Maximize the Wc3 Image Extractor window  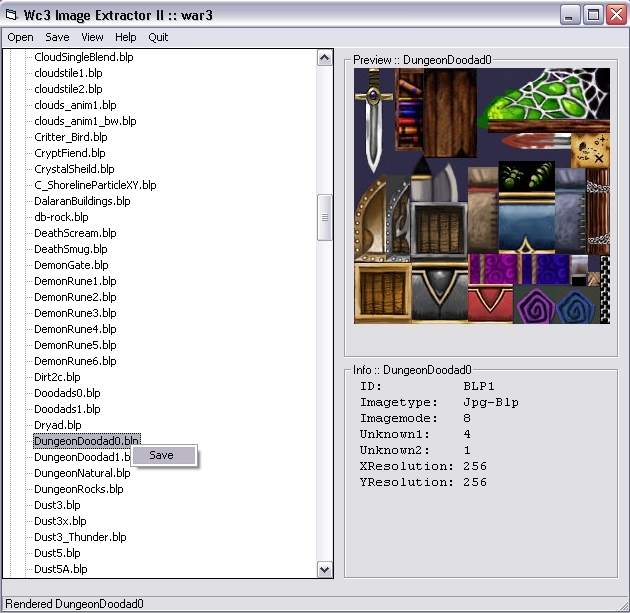click(593, 15)
